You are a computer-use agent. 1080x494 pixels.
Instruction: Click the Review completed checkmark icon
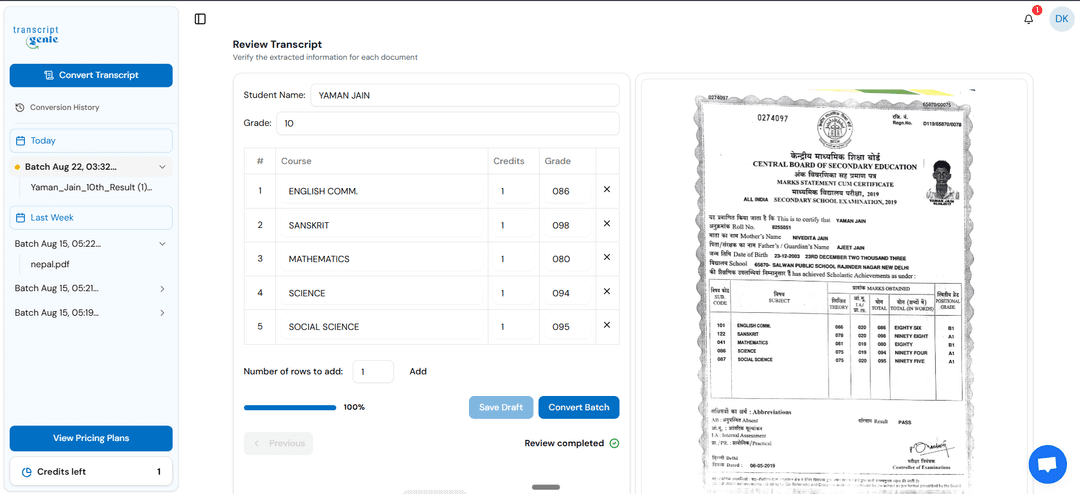pos(614,443)
